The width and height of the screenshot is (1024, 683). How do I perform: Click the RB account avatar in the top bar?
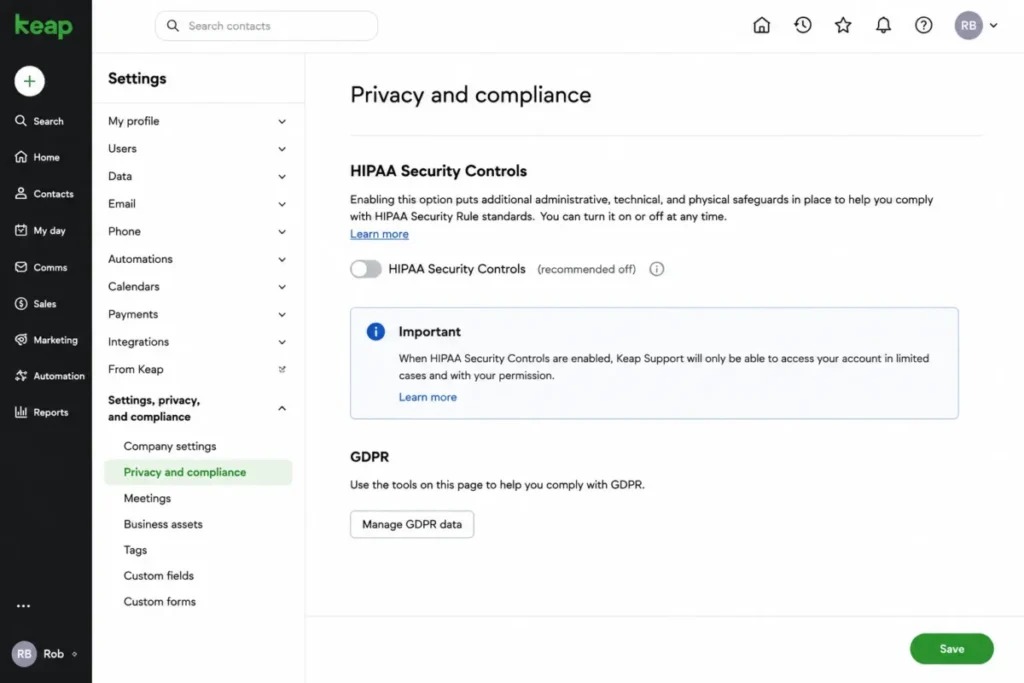point(968,25)
